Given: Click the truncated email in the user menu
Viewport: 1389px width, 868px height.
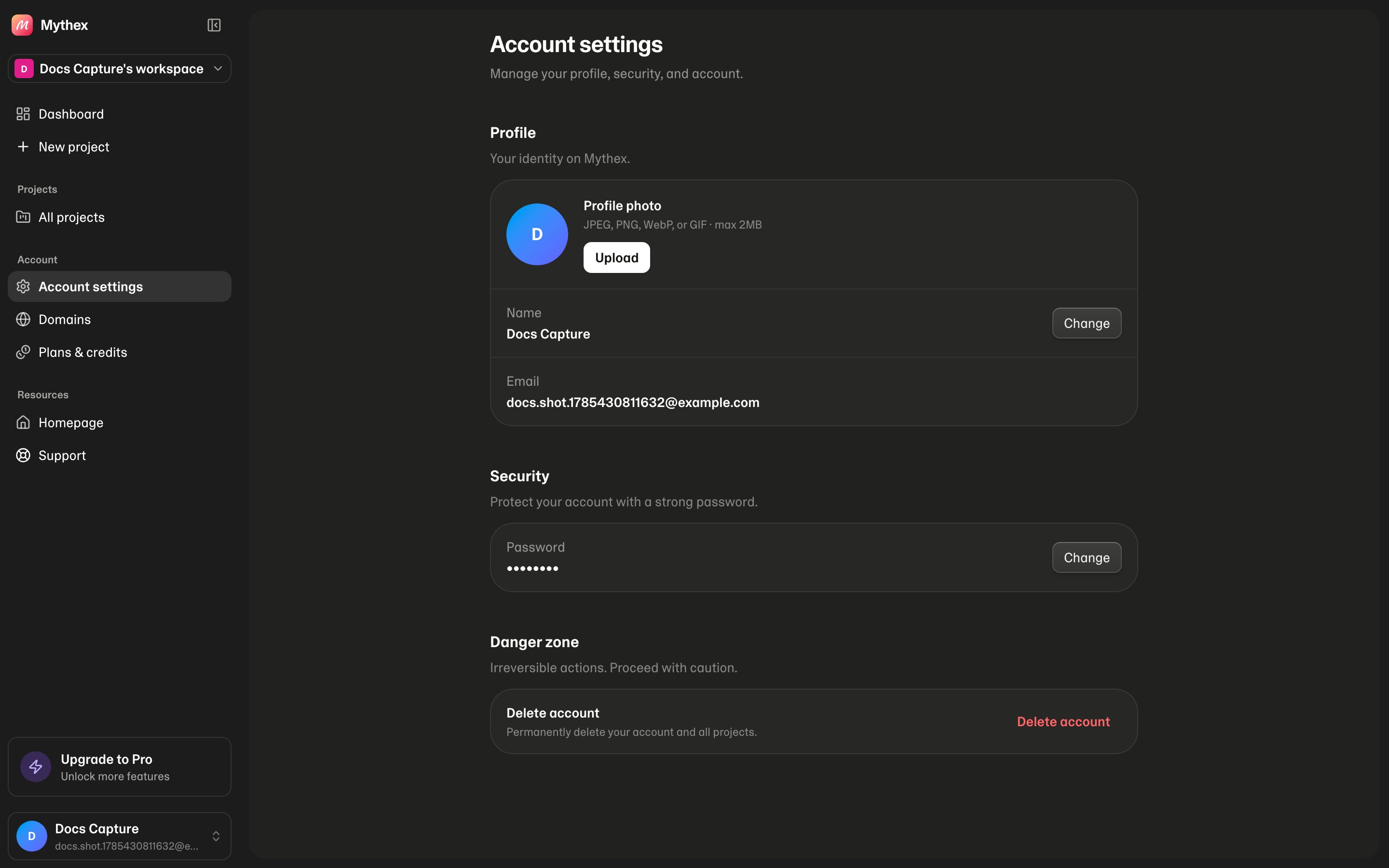Looking at the screenshot, I should point(127,846).
